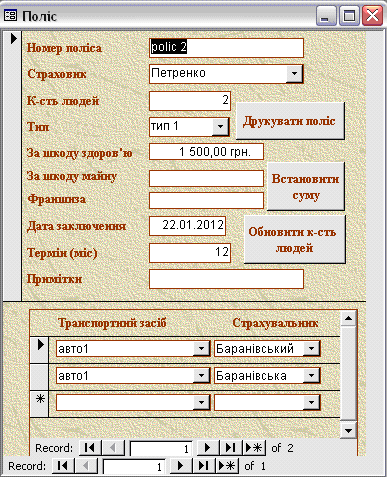Click the Тип label
Viewport: 387px width, 477px height.
click(x=38, y=127)
